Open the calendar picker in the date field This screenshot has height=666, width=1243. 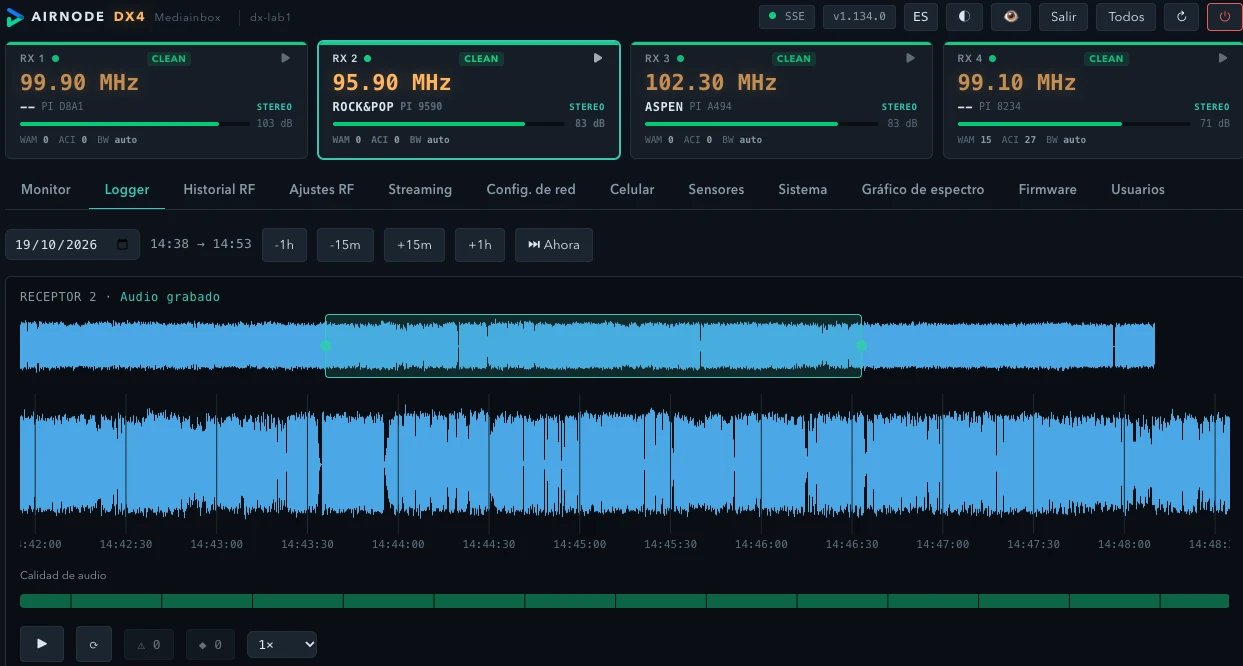tap(123, 244)
